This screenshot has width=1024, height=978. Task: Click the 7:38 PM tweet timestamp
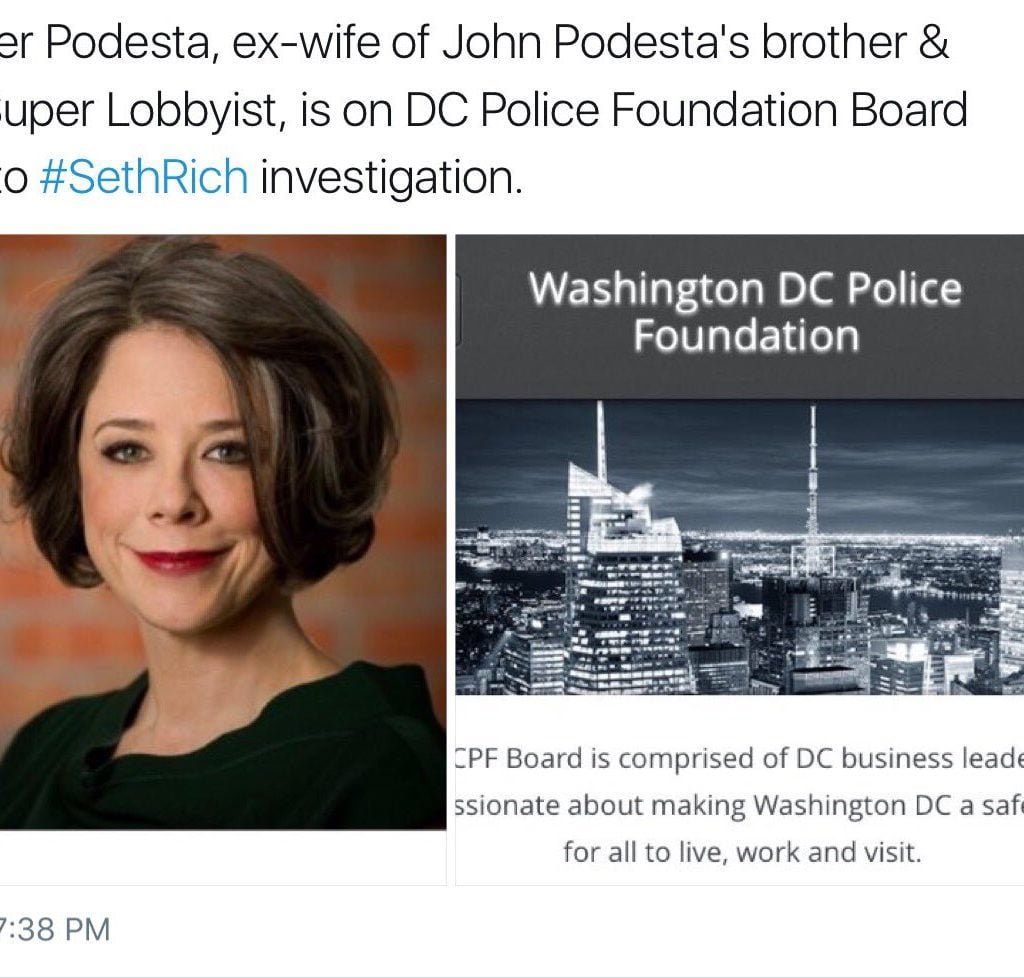tap(56, 930)
